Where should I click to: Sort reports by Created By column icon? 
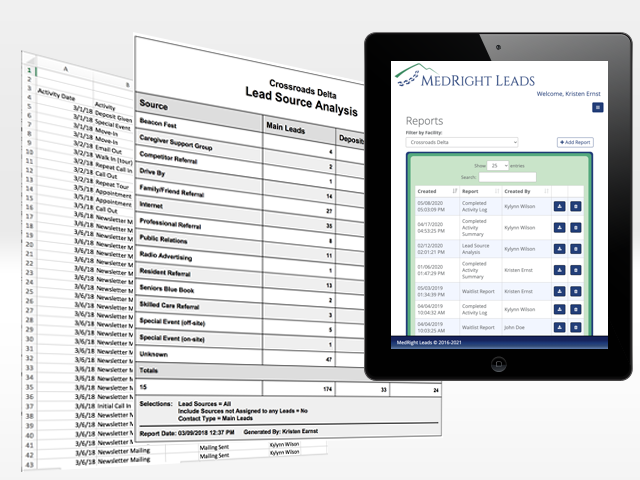[546, 191]
